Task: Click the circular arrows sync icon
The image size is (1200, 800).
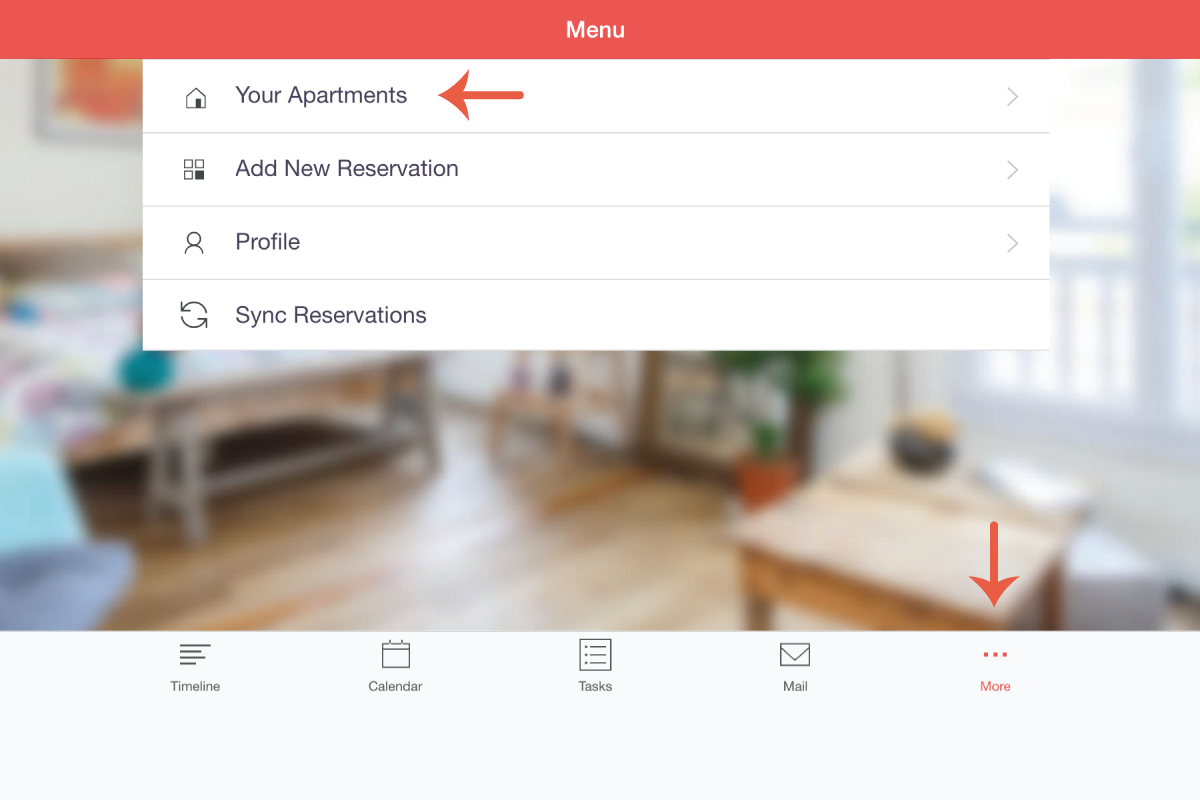Action: (x=194, y=315)
